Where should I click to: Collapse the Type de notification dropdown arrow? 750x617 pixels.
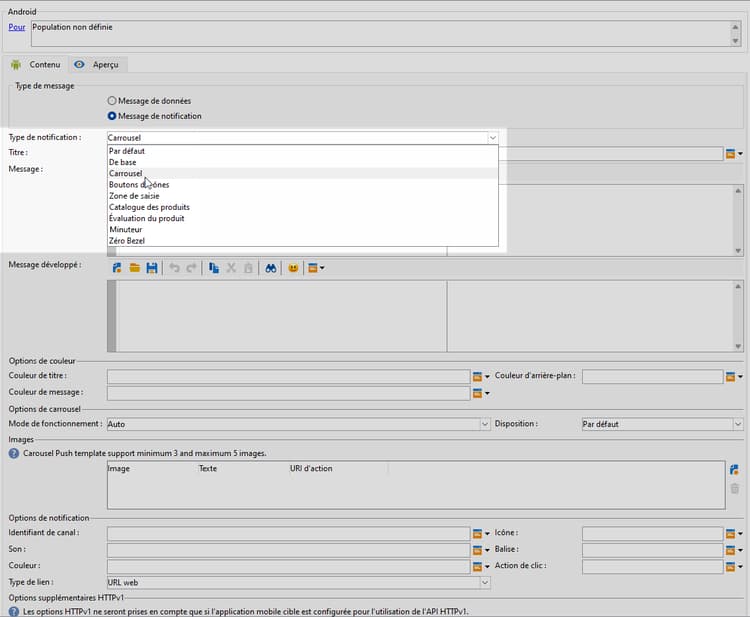(492, 138)
